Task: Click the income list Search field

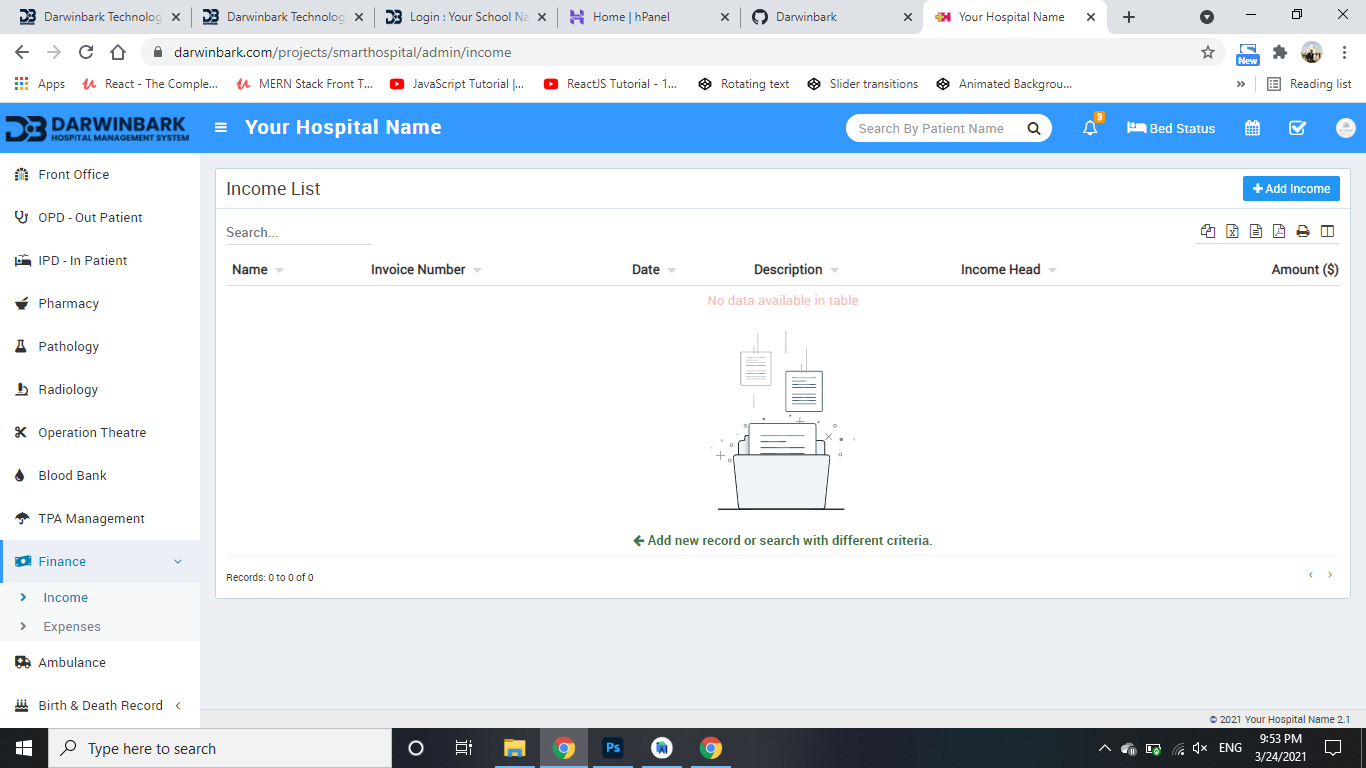Action: (x=298, y=232)
